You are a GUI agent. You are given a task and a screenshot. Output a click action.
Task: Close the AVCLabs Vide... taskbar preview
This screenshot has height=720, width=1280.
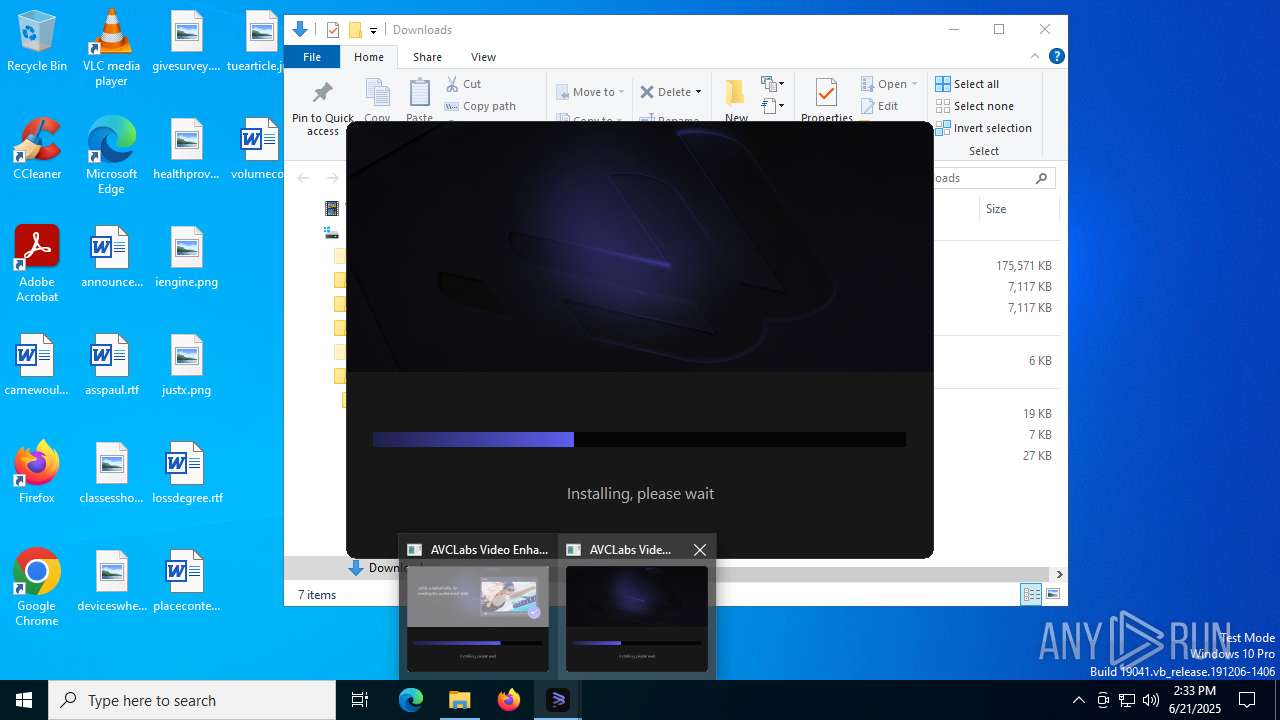click(700, 549)
